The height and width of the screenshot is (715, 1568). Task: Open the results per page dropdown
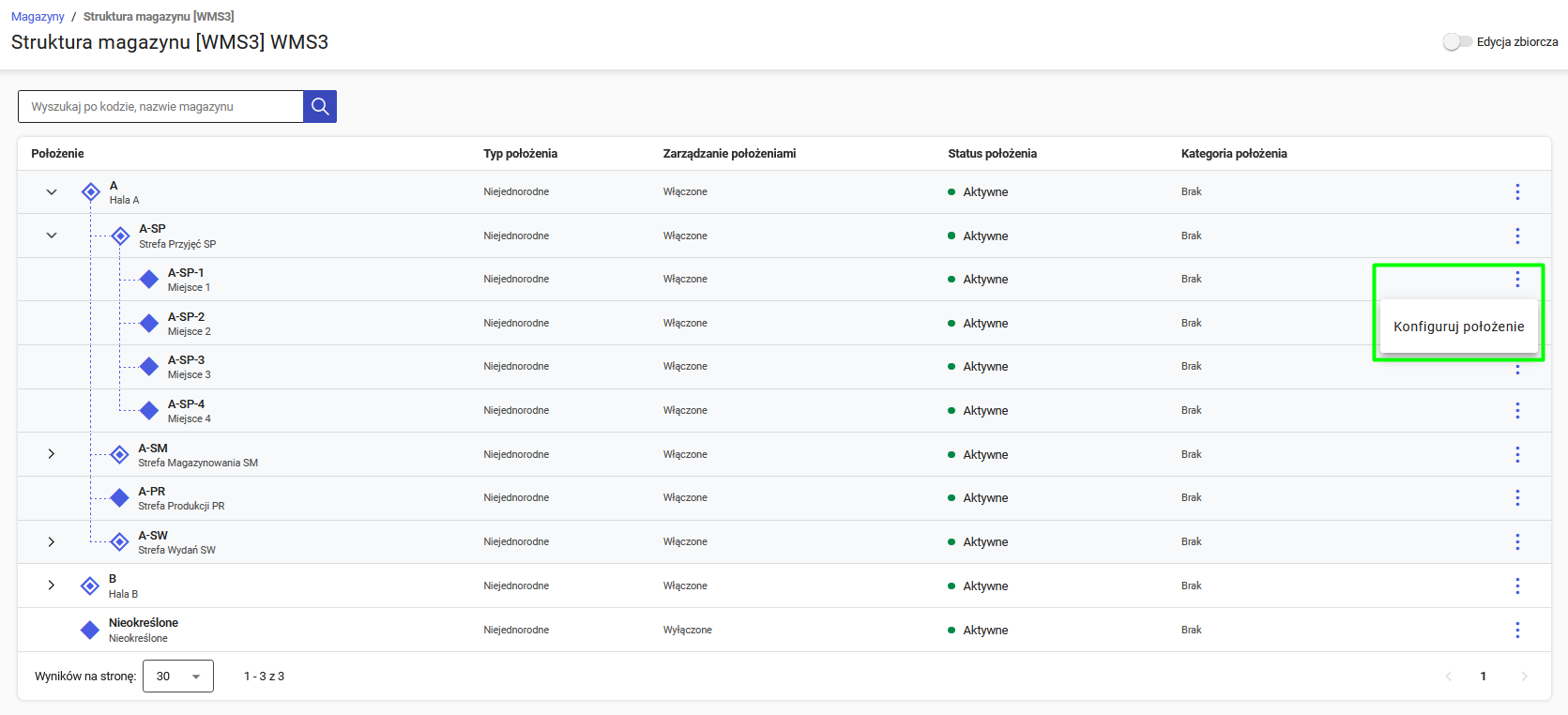178,677
